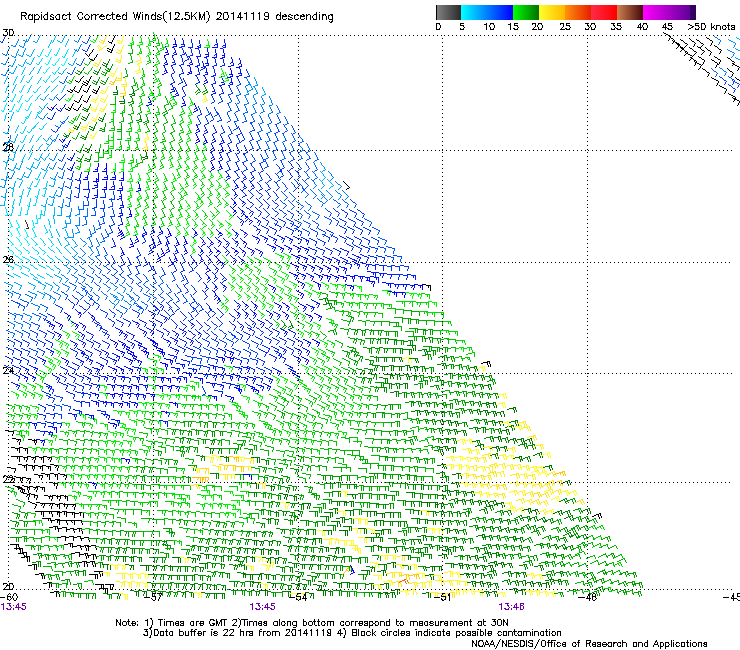
Task: Click the latitude label 20
Action: (x=8, y=587)
